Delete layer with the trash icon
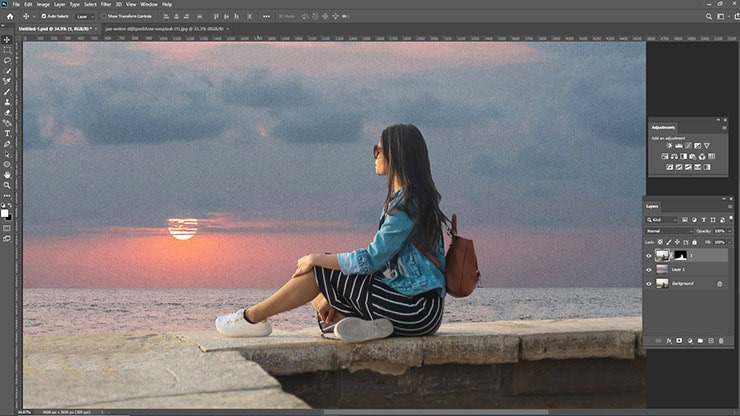 coord(721,340)
